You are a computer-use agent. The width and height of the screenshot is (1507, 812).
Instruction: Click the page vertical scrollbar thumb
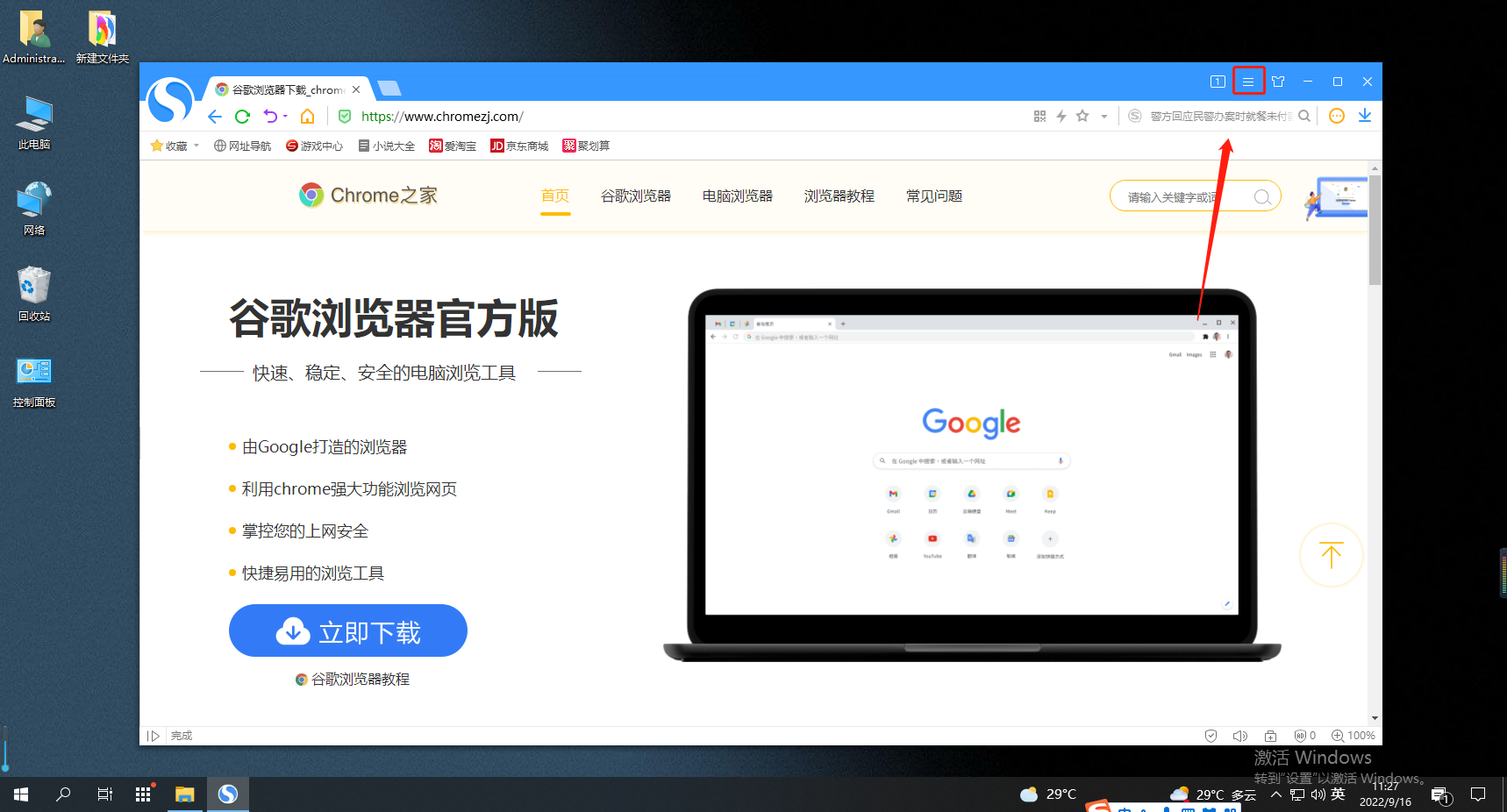1375,230
